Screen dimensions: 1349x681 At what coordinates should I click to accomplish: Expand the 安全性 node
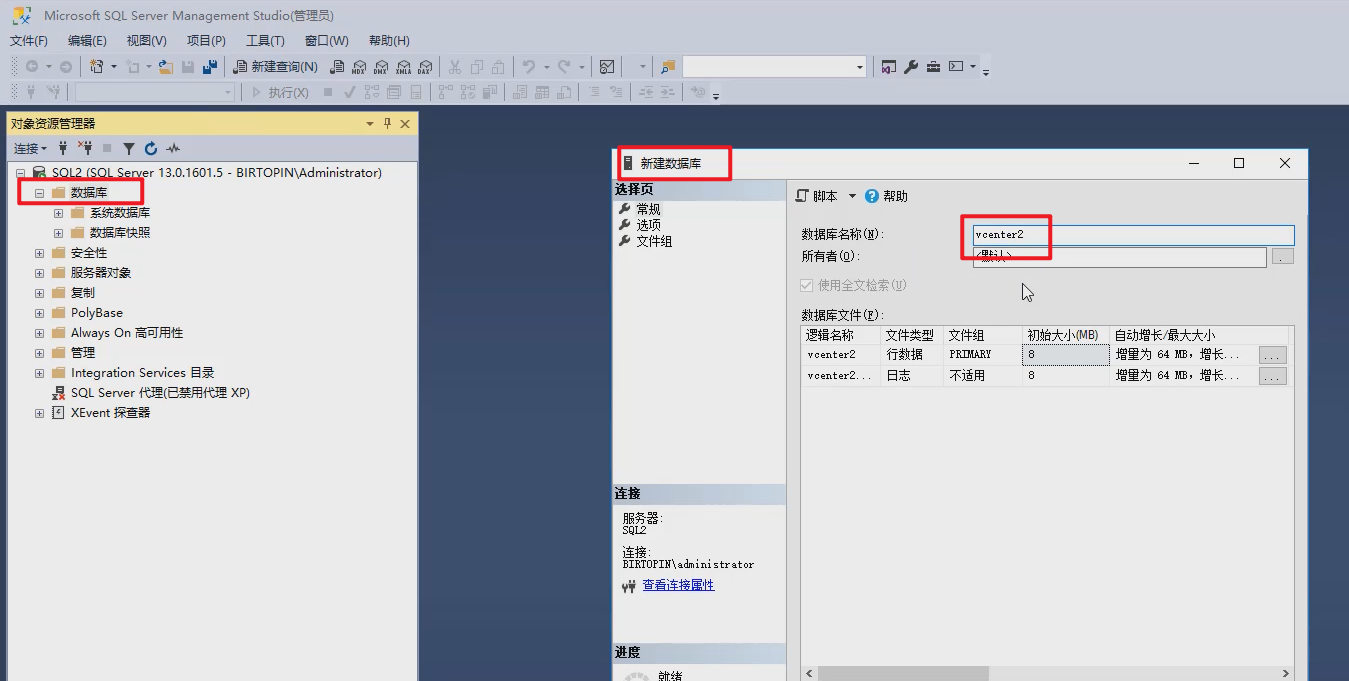(39, 253)
